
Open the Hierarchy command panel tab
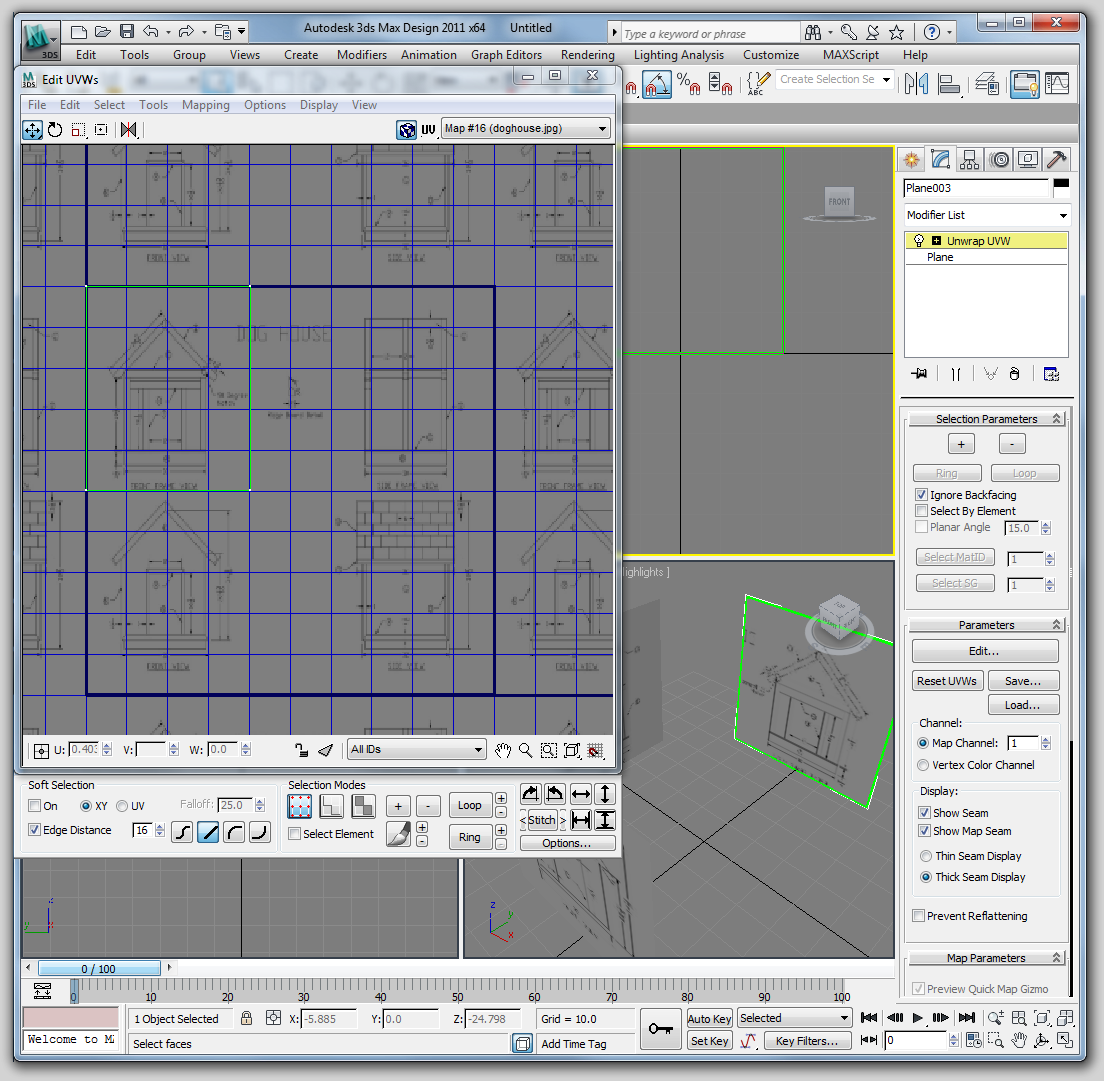[x=969, y=160]
